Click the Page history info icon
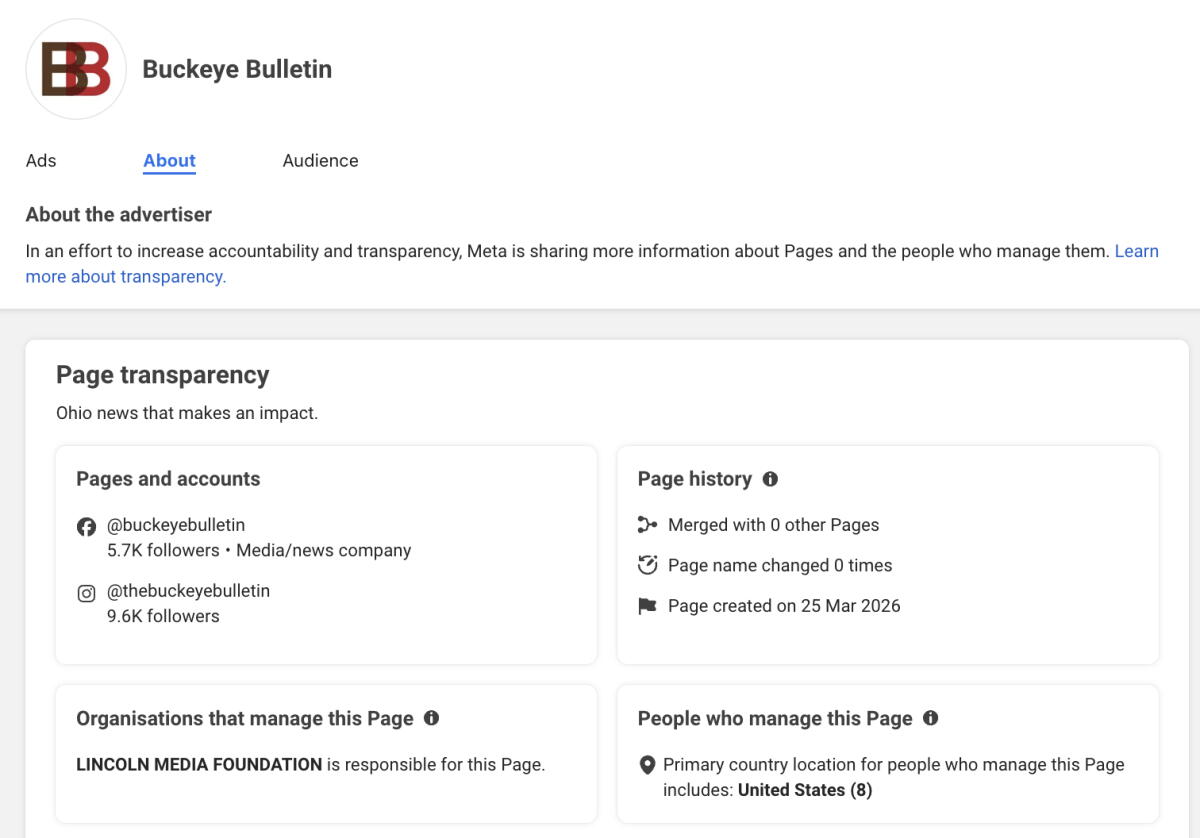 point(770,479)
